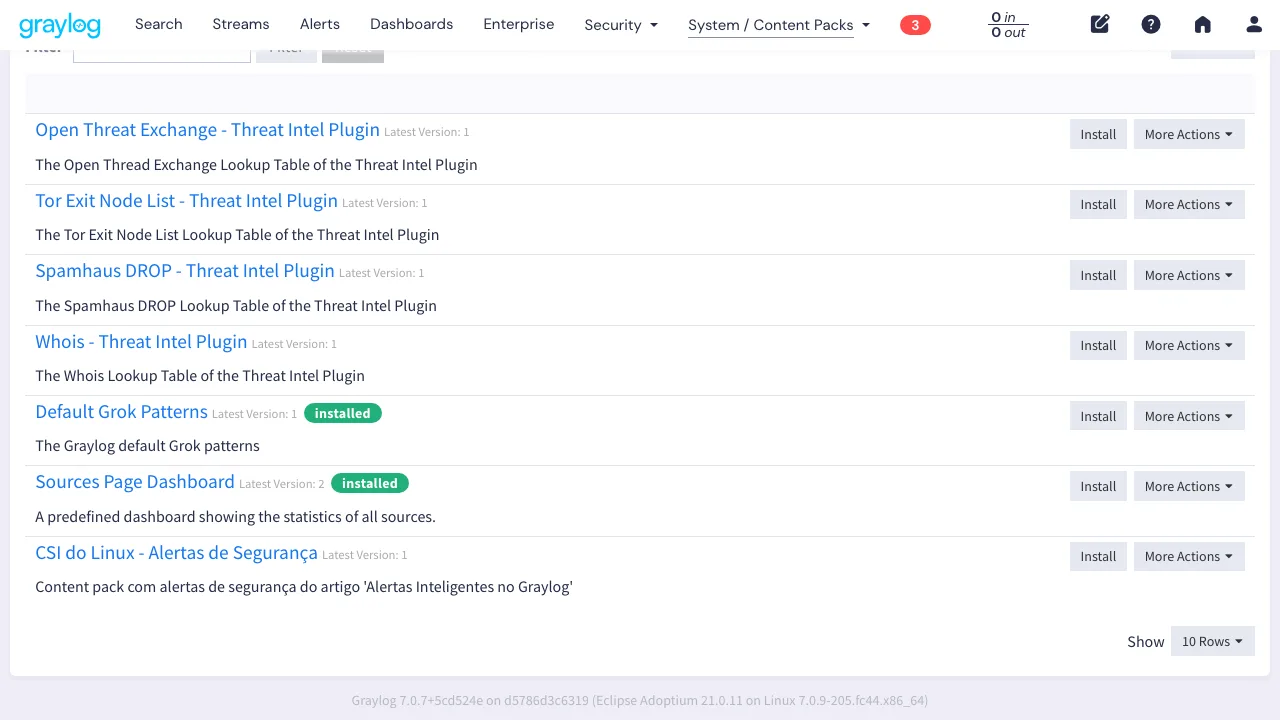Expand More Actions for Sources Page Dashboard
Screen dimensions: 1280x720
tap(1189, 486)
